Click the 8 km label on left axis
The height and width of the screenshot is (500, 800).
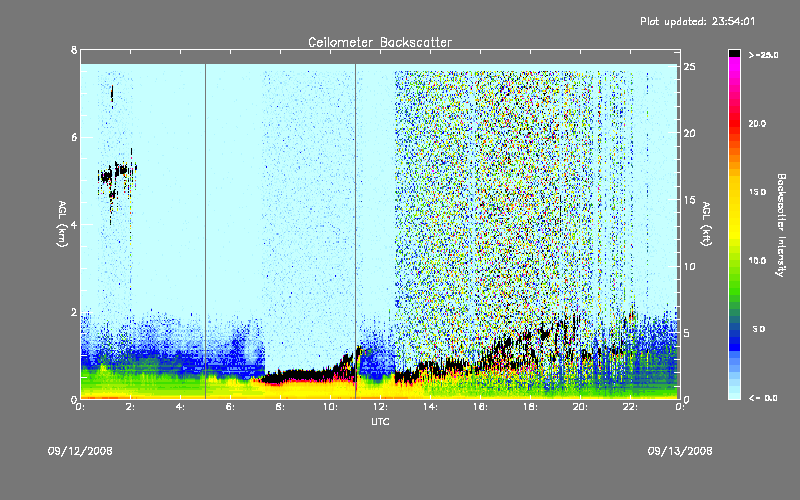[74, 50]
